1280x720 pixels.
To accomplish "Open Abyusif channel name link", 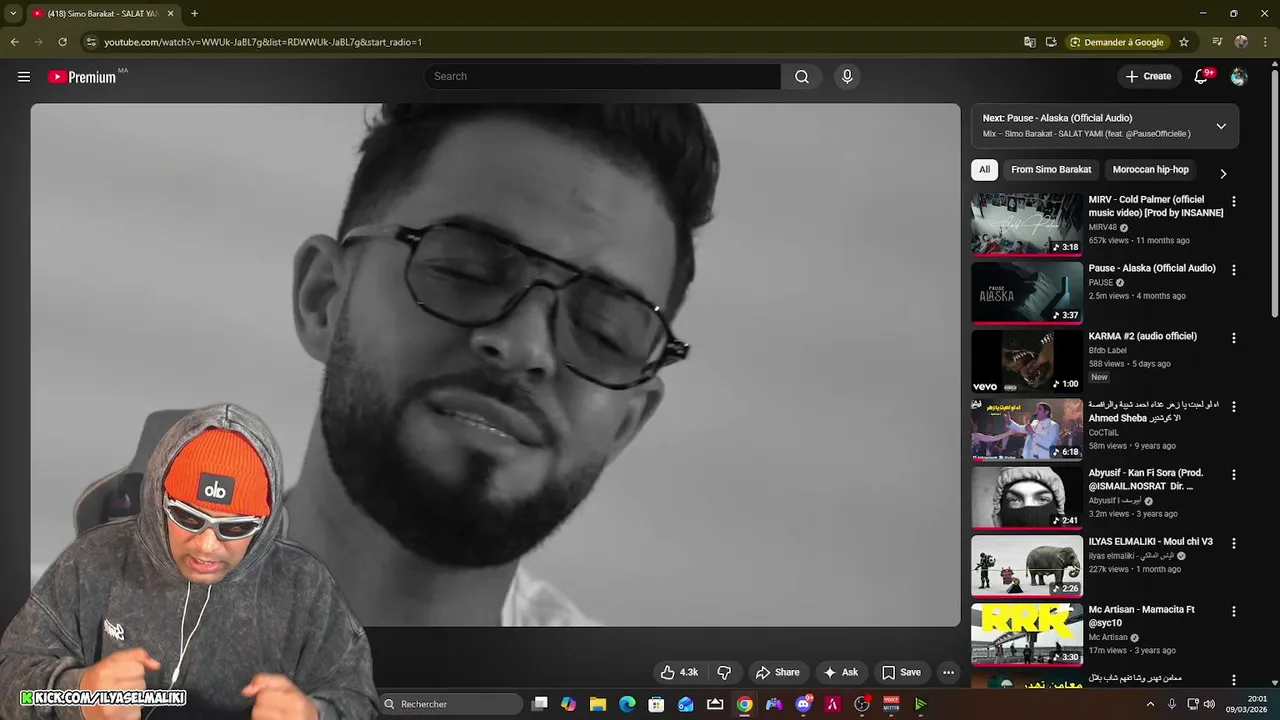I will click(x=1115, y=501).
